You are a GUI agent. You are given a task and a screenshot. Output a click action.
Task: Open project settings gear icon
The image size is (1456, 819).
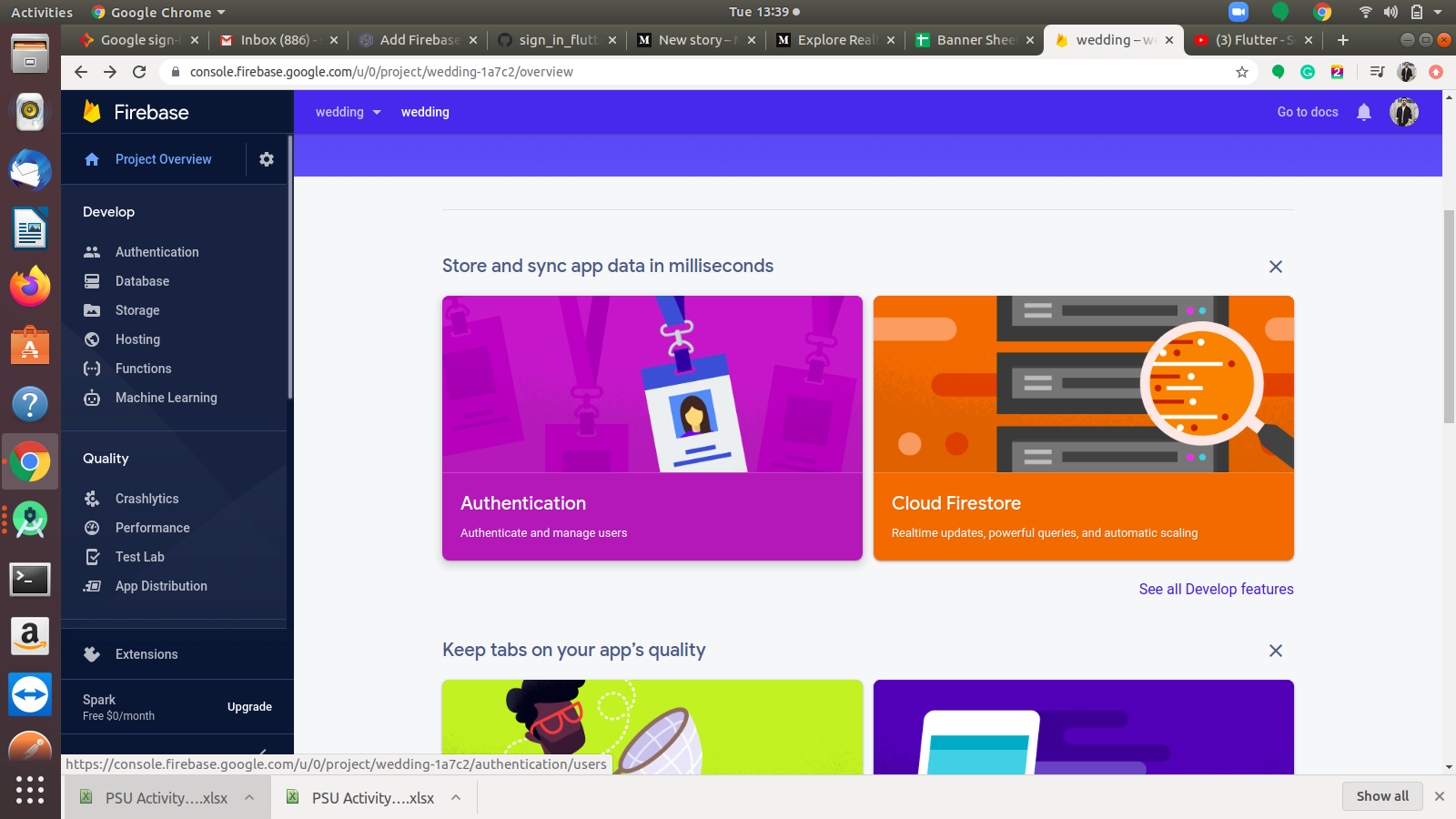click(267, 159)
